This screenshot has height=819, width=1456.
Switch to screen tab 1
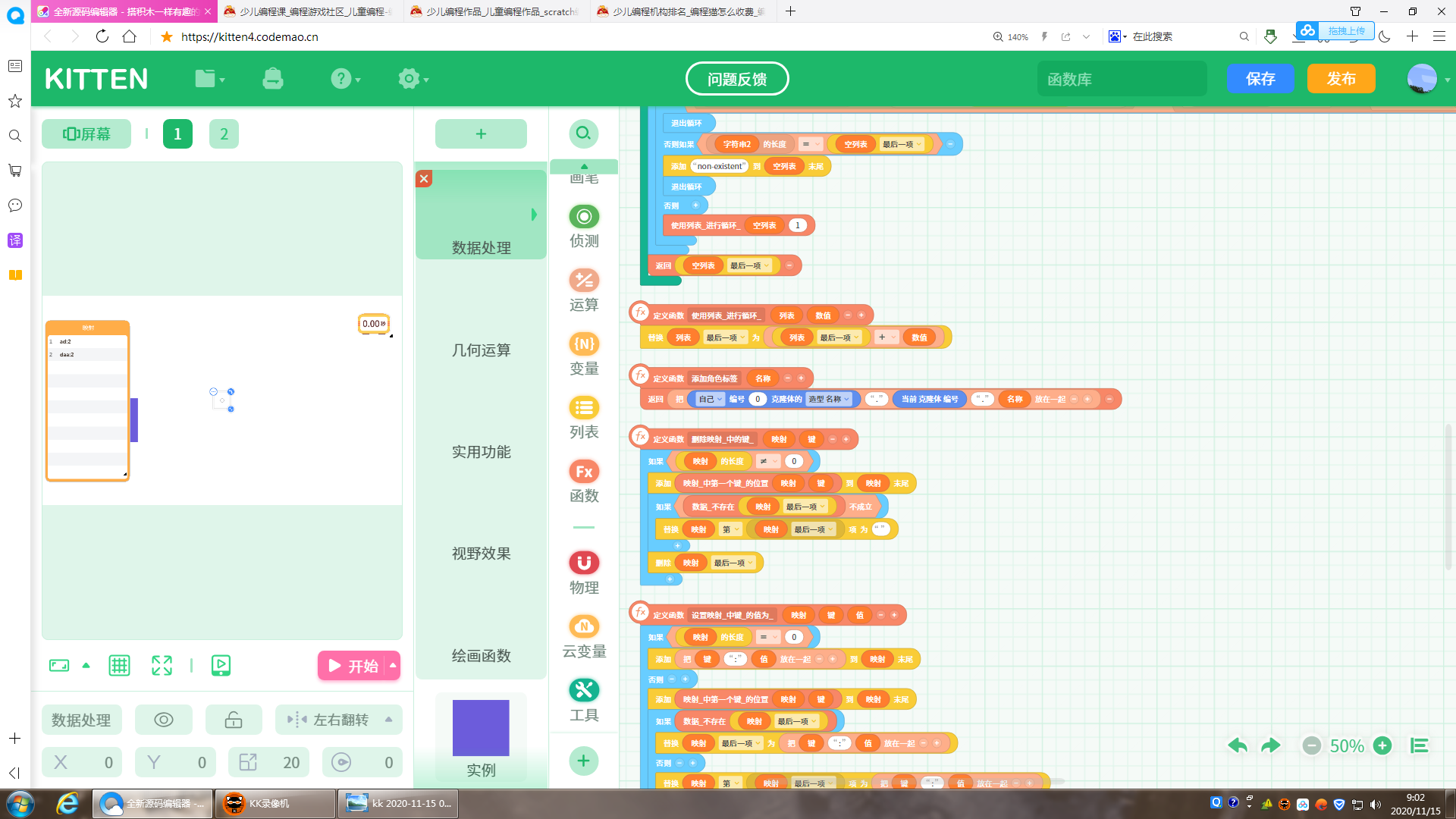click(177, 133)
